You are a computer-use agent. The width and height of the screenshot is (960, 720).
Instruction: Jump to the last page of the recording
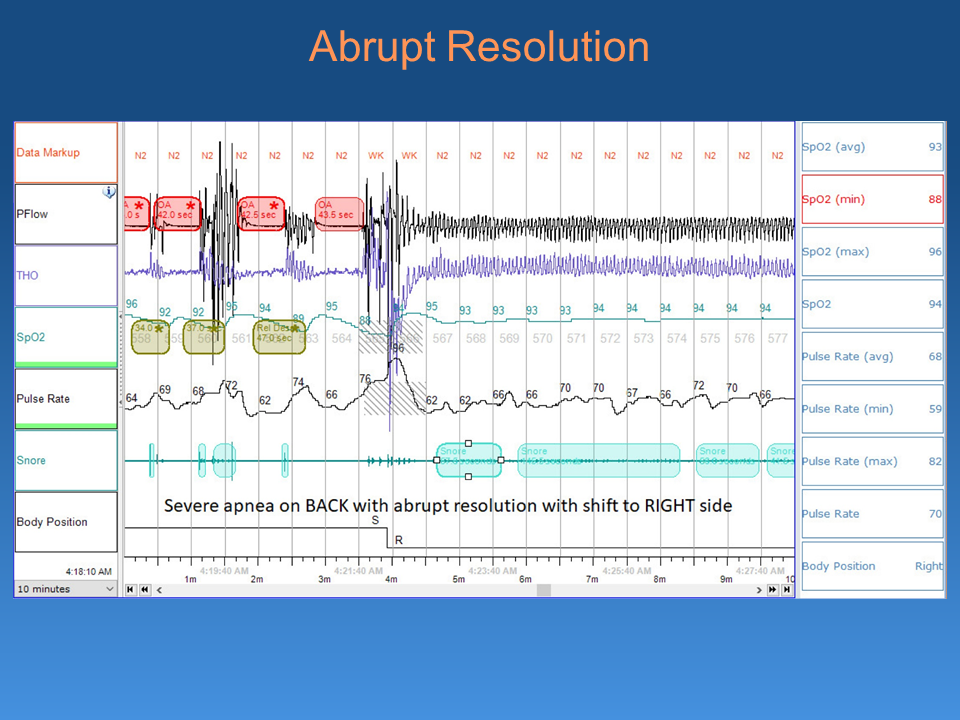tap(786, 590)
